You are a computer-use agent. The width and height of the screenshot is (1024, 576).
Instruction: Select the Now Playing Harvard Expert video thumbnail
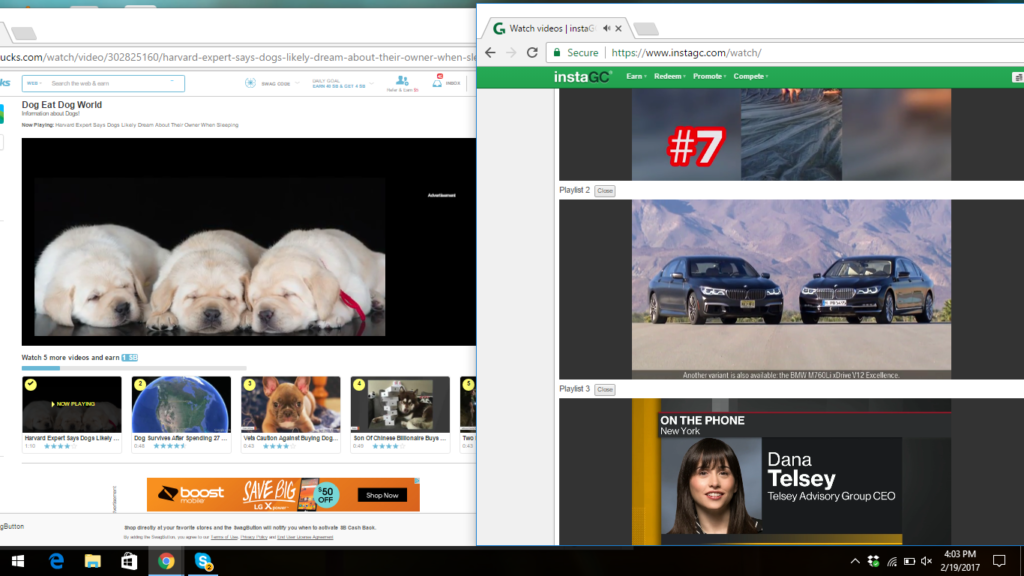click(x=72, y=404)
